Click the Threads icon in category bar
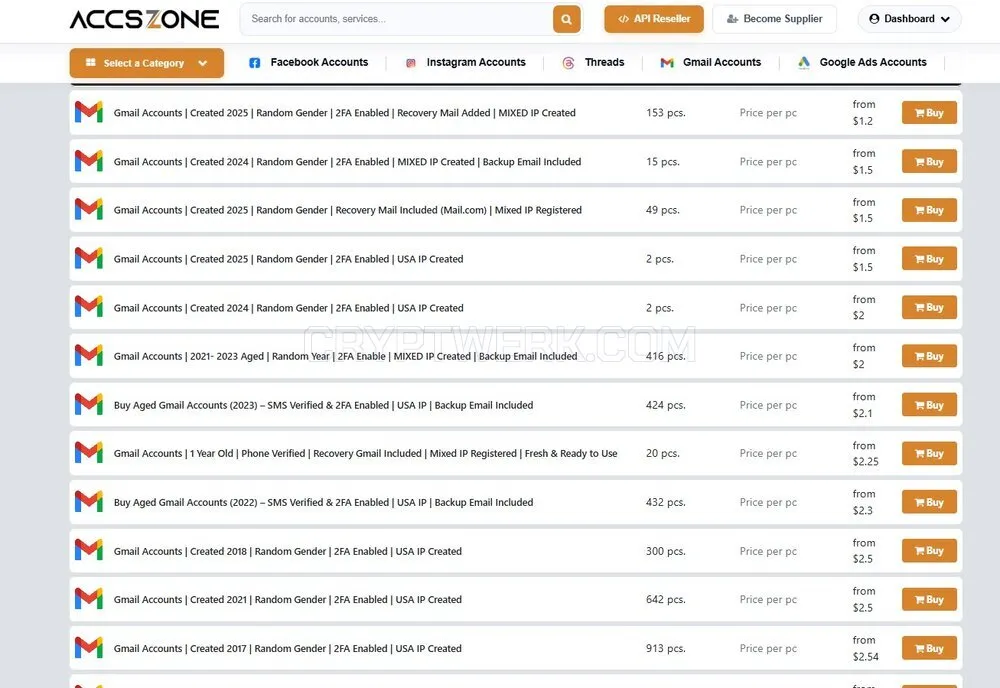The height and width of the screenshot is (688, 1000). (x=568, y=62)
